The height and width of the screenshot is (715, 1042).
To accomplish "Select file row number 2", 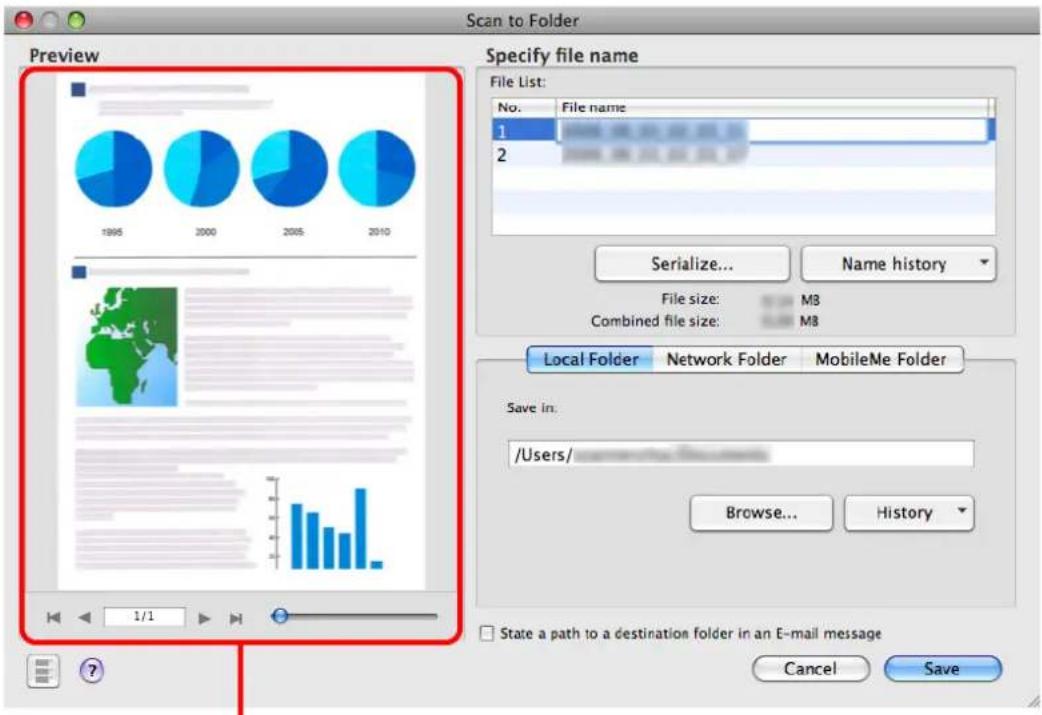I will pos(743,155).
